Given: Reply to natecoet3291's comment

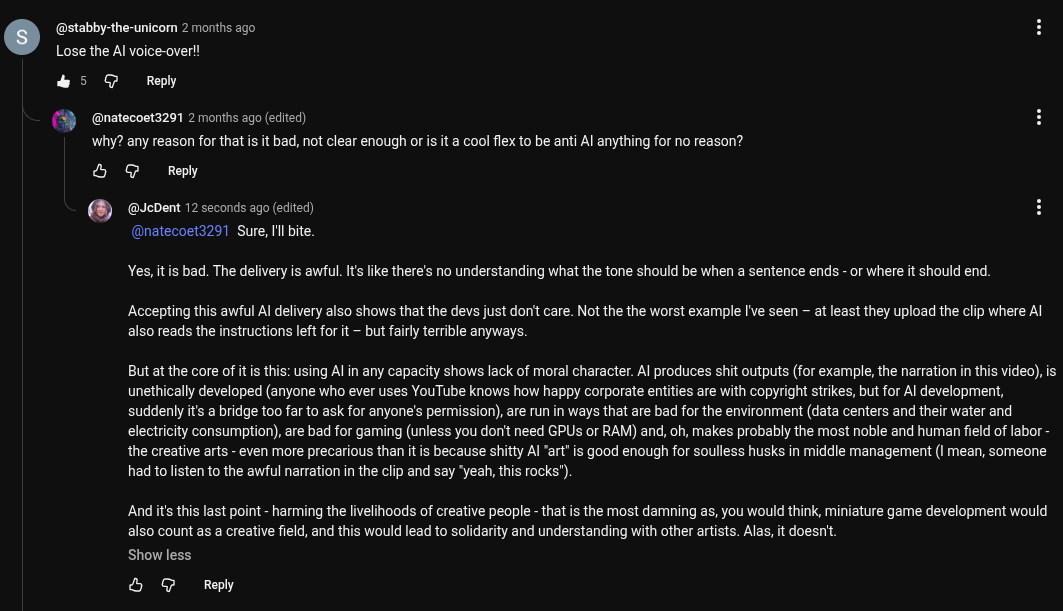Looking at the screenshot, I should (x=182, y=171).
